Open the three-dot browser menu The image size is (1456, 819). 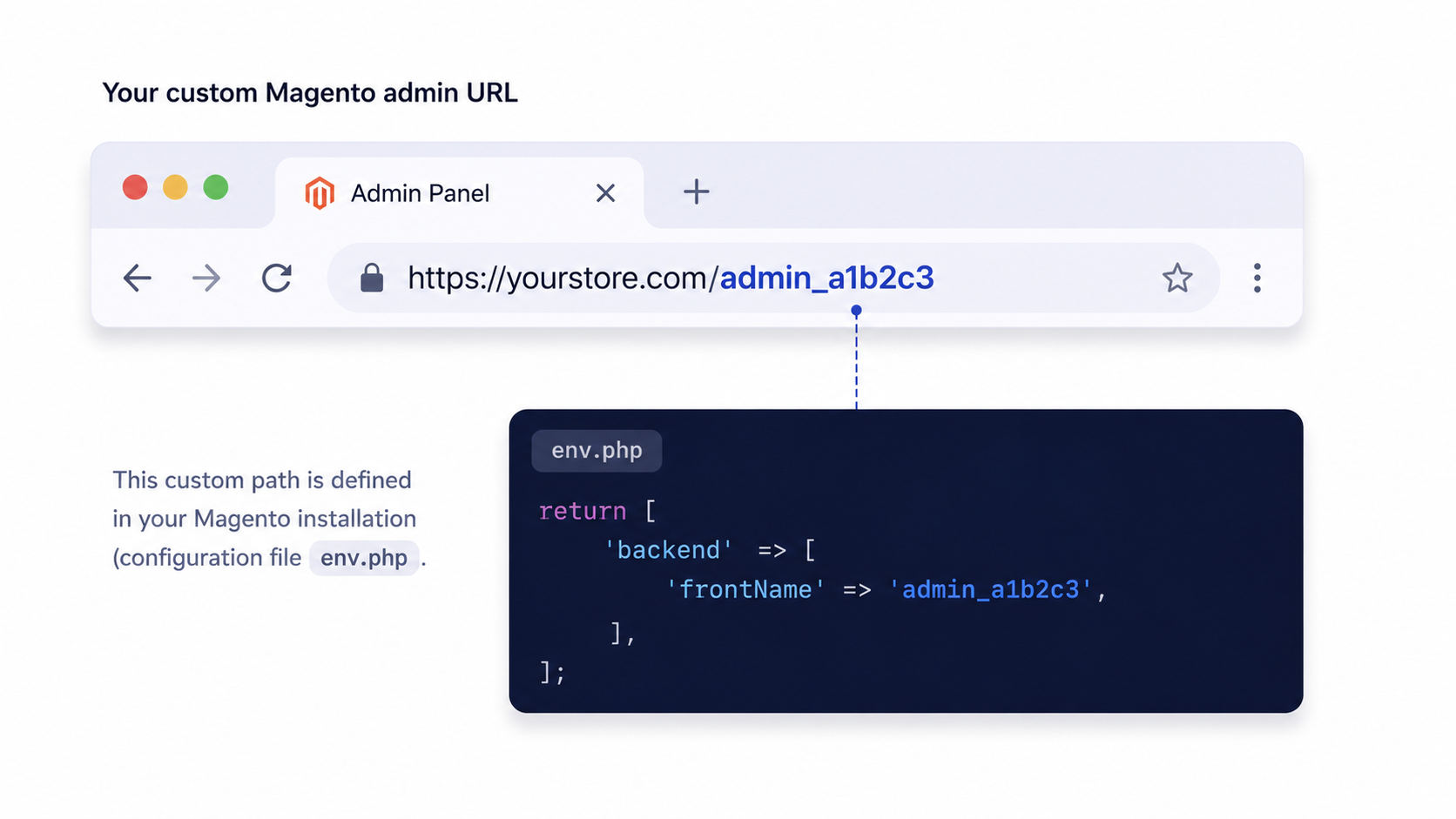click(1257, 279)
